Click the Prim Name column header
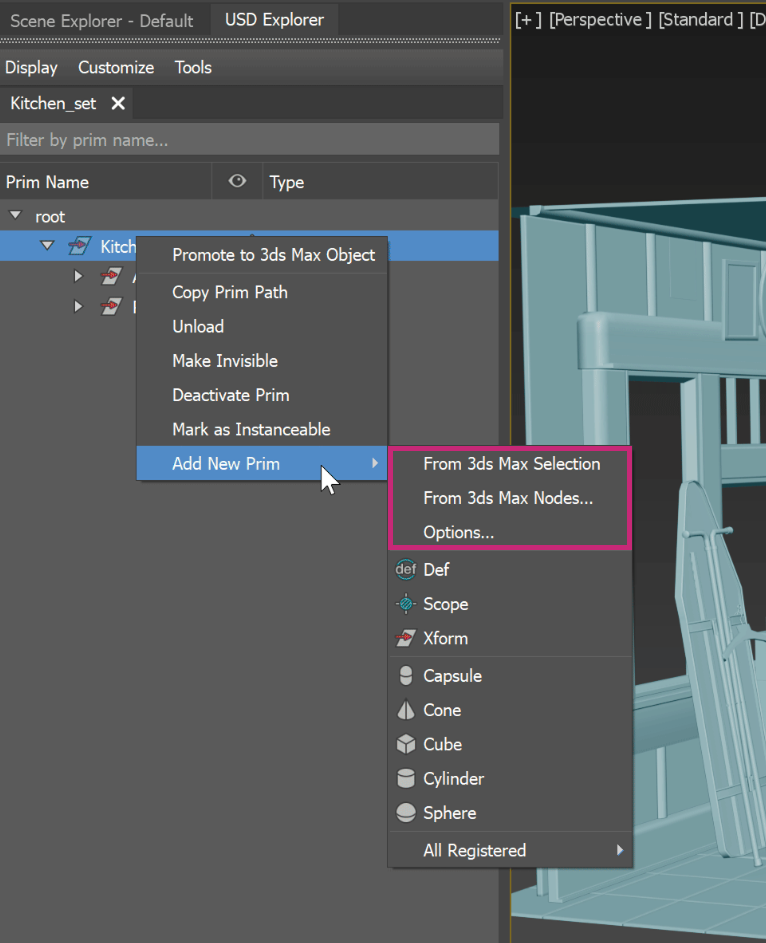Image resolution: width=766 pixels, height=943 pixels. point(106,182)
